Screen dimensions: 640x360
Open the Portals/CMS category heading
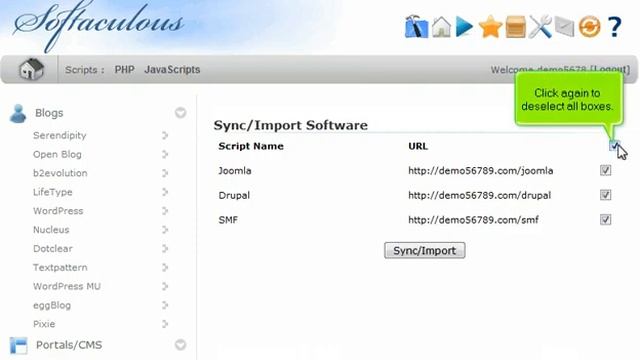click(x=69, y=345)
